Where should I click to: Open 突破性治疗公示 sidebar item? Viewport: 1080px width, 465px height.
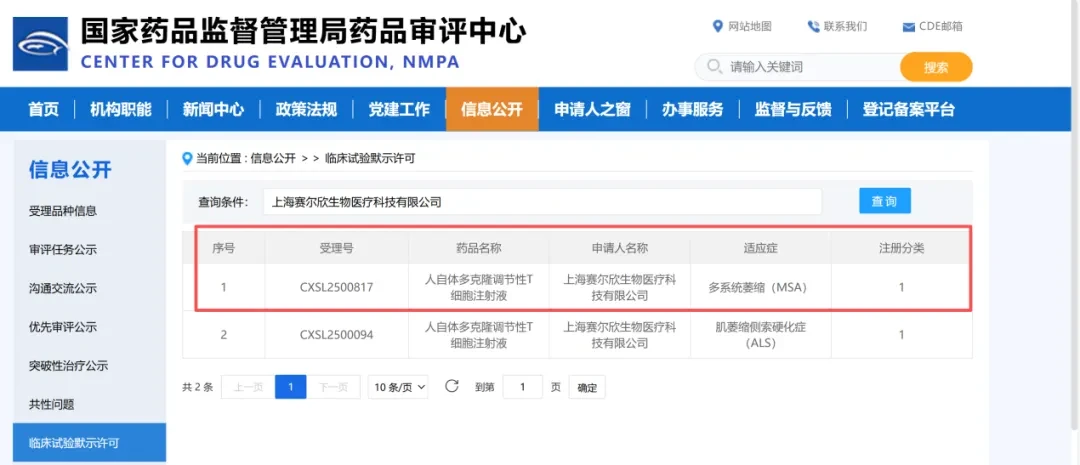click(x=63, y=366)
